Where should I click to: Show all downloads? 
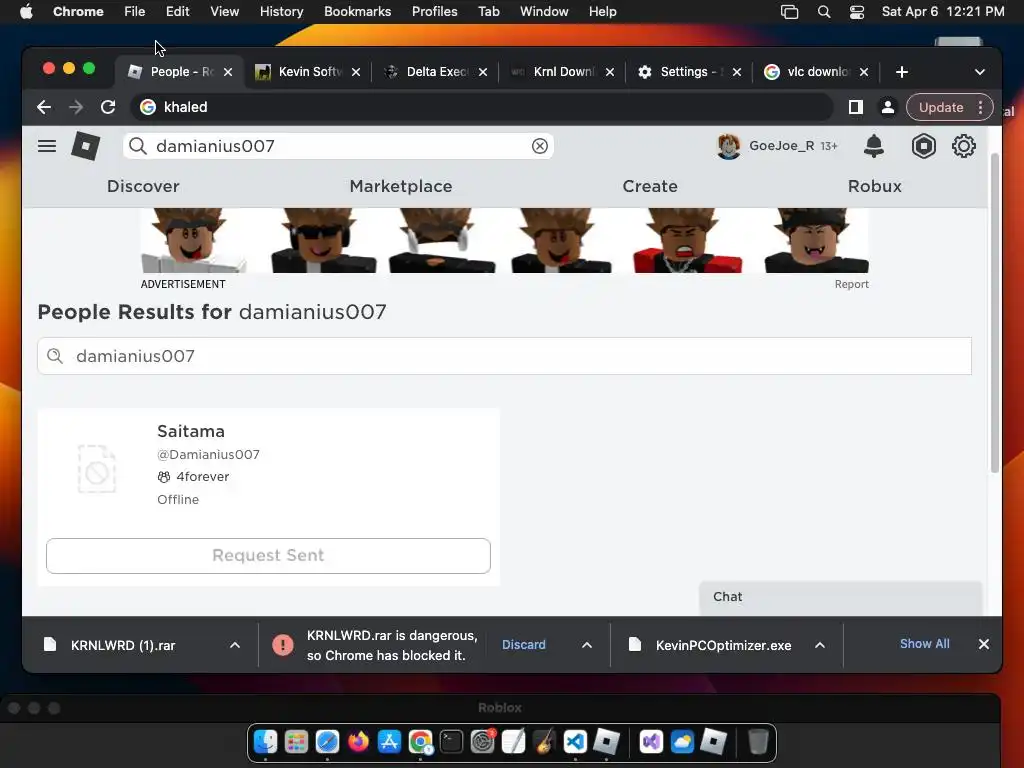(925, 644)
